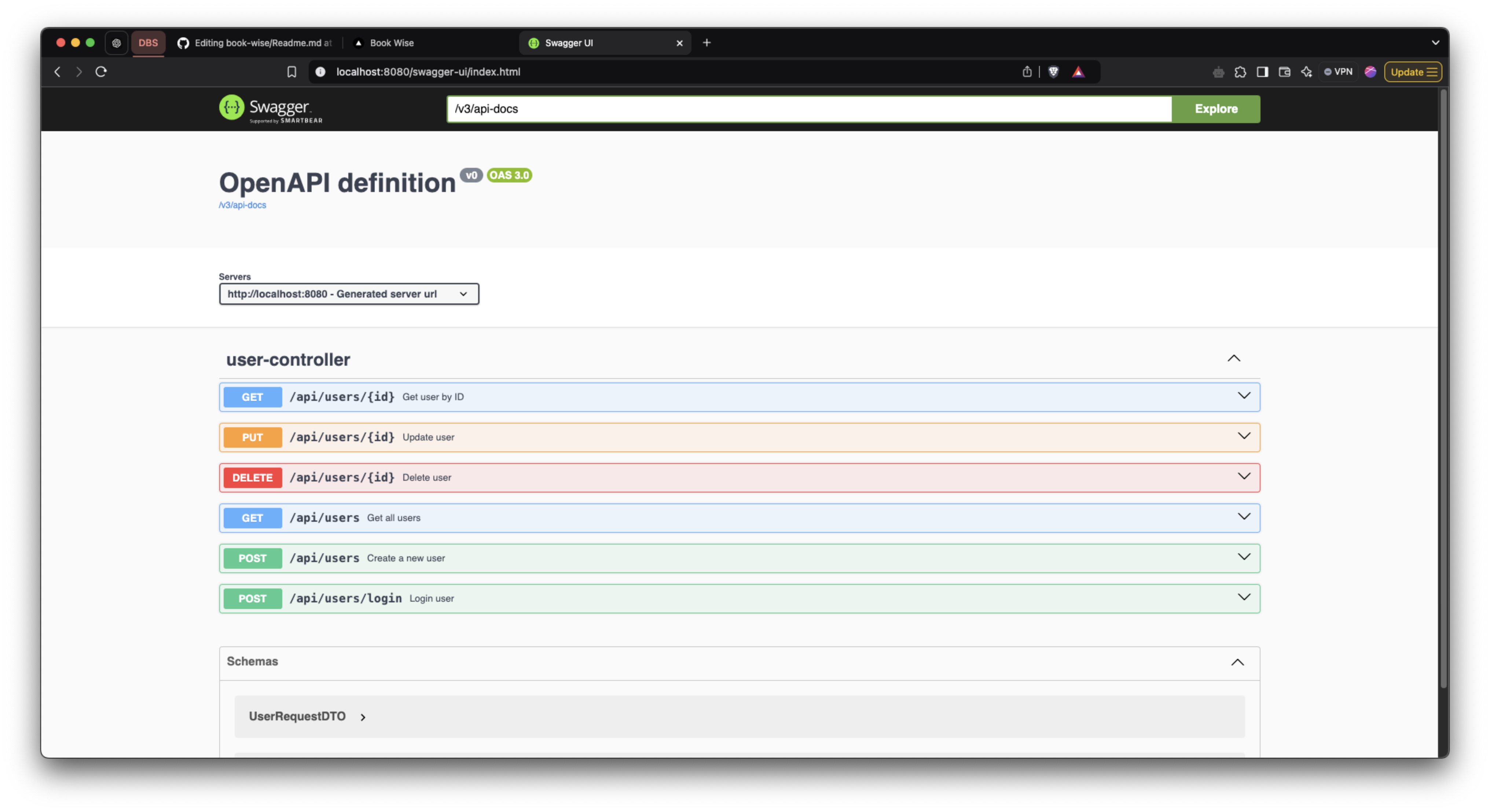The height and width of the screenshot is (812, 1490).
Task: Click the browser address bar URL
Action: click(x=428, y=72)
